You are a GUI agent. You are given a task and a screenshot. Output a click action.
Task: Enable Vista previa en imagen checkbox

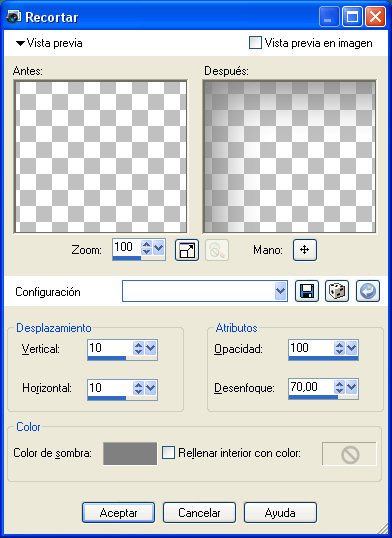point(255,43)
